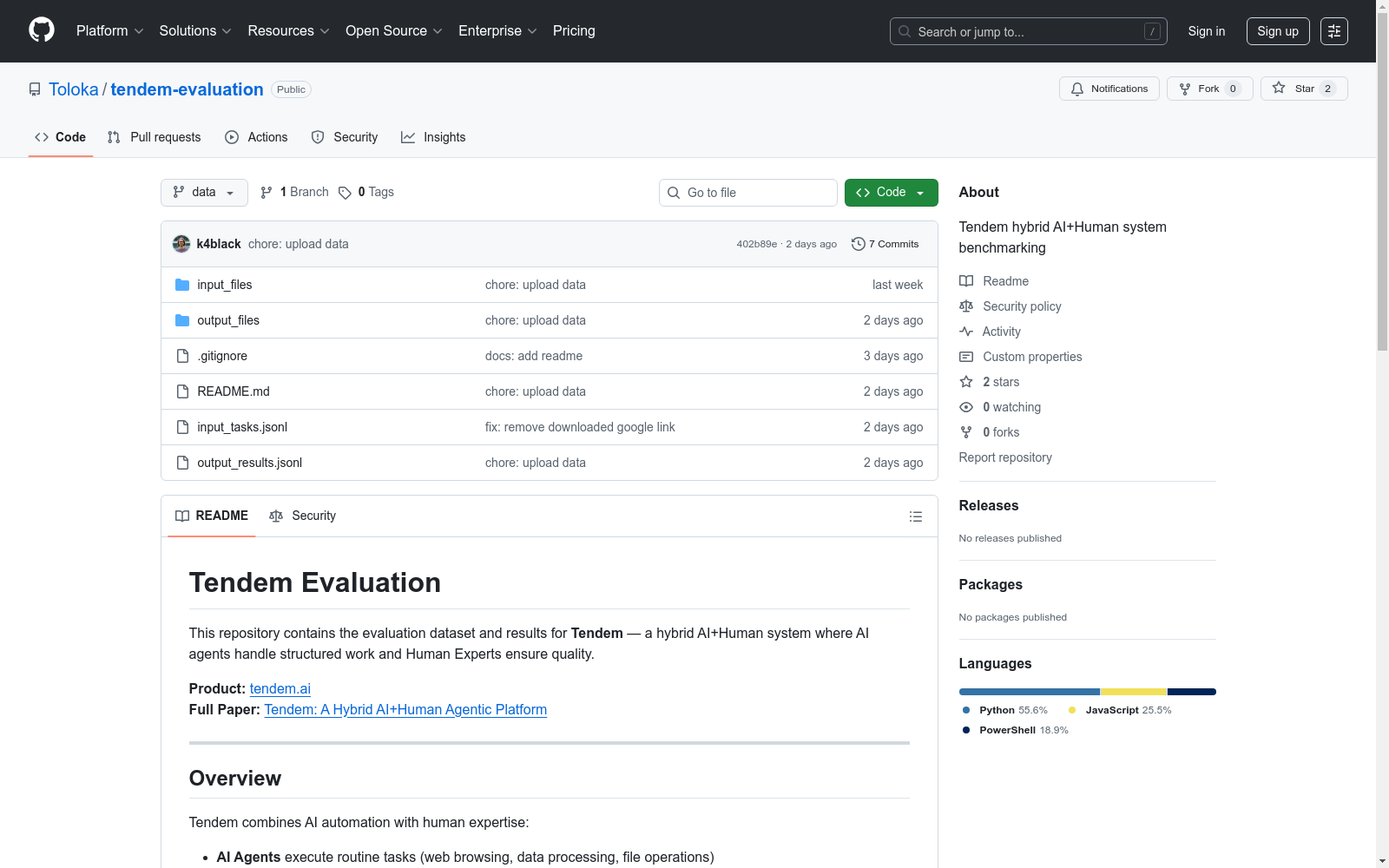Viewport: 1389px width, 868px height.
Task: Expand the Open Source menu
Action: (x=394, y=30)
